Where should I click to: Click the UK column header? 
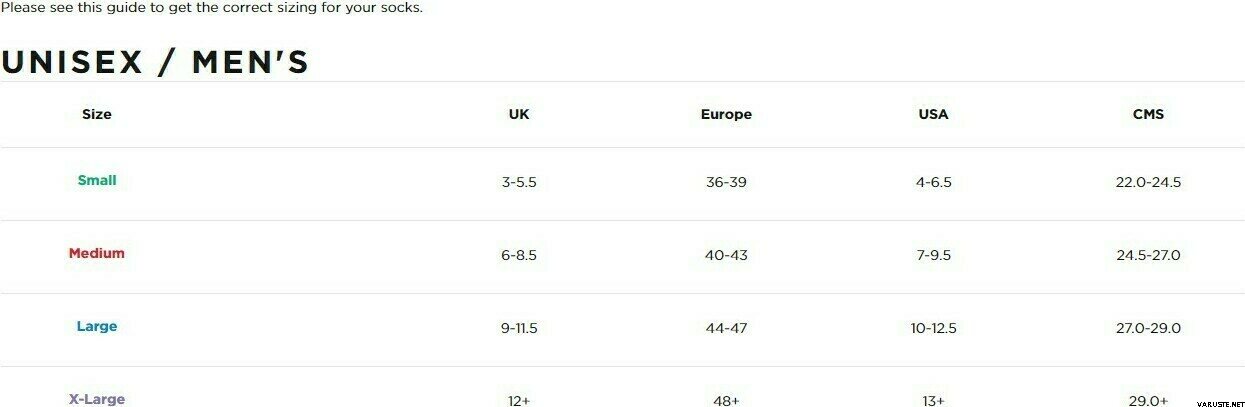[519, 115]
